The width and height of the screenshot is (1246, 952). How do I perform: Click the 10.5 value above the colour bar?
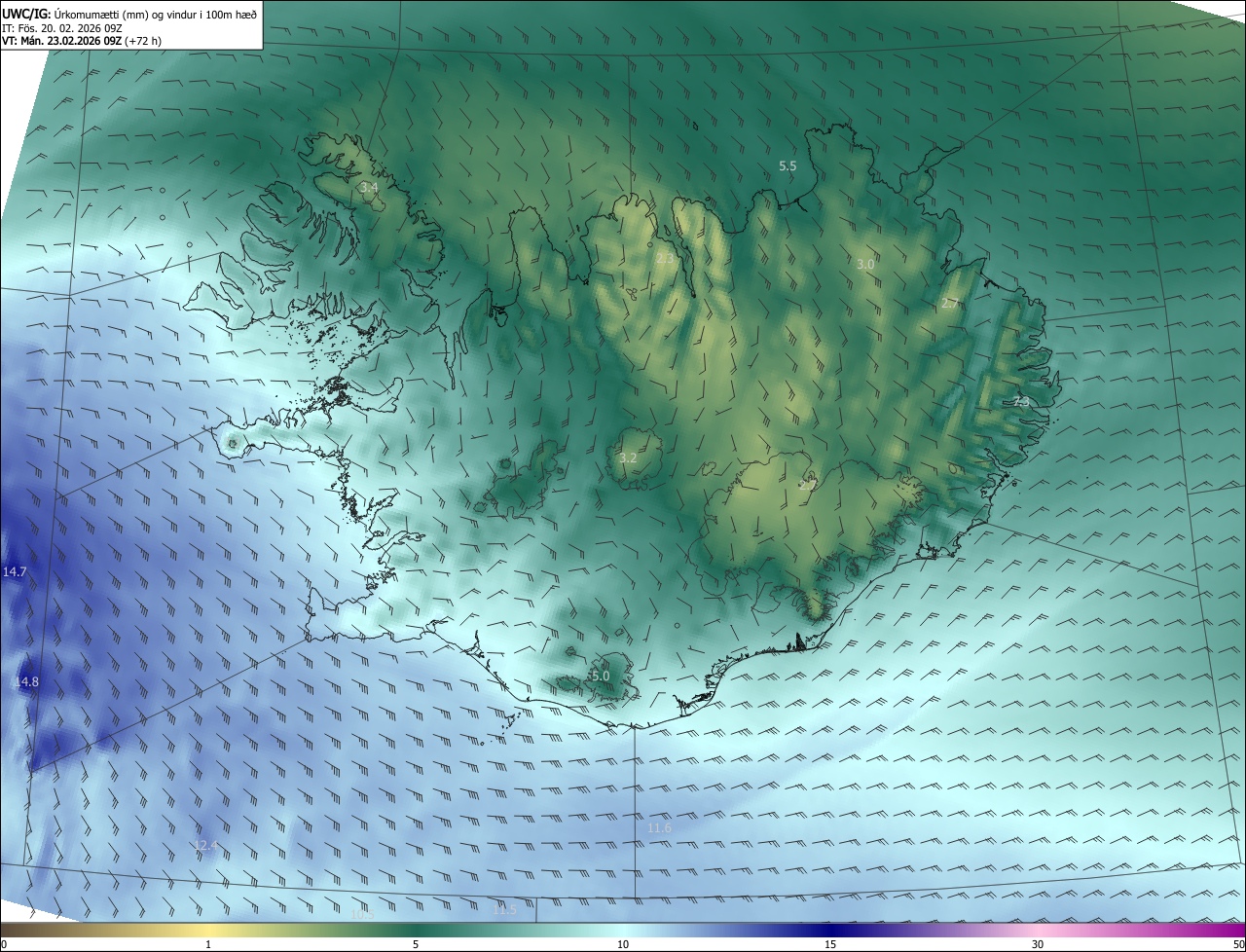tap(362, 914)
